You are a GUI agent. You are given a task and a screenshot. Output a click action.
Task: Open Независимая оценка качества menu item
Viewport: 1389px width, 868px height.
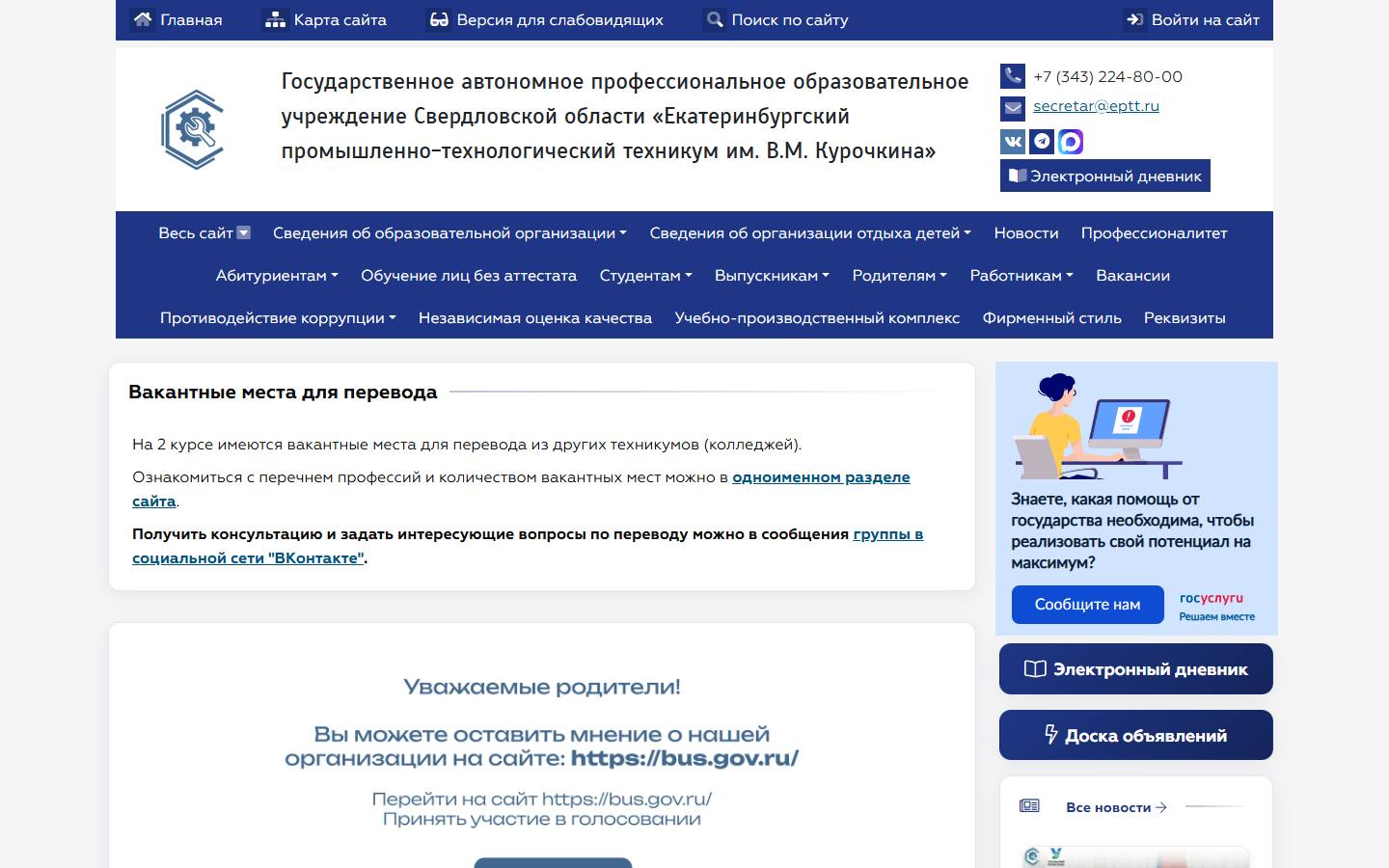535,318
